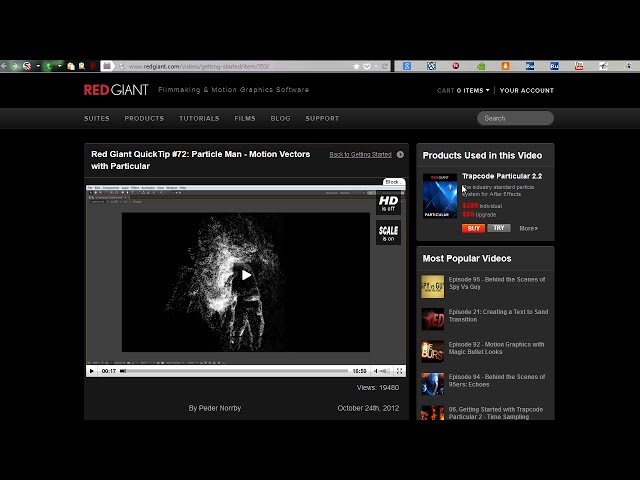Viewport: 640px width, 480px height.
Task: Click the flag-colored round toolbar icon
Action: pyautogui.click(x=27, y=66)
